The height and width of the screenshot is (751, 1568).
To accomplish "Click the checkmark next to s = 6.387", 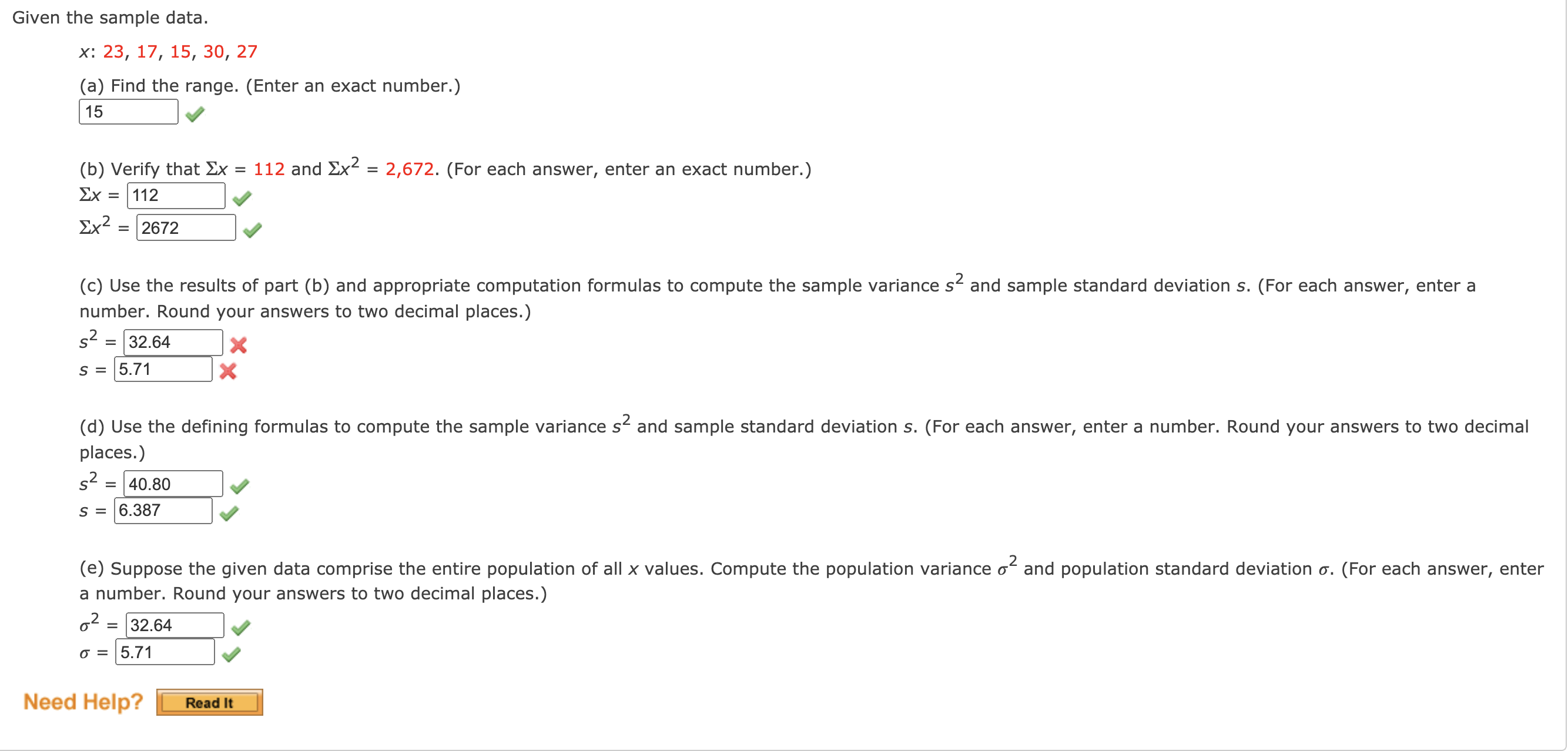I will (x=231, y=514).
